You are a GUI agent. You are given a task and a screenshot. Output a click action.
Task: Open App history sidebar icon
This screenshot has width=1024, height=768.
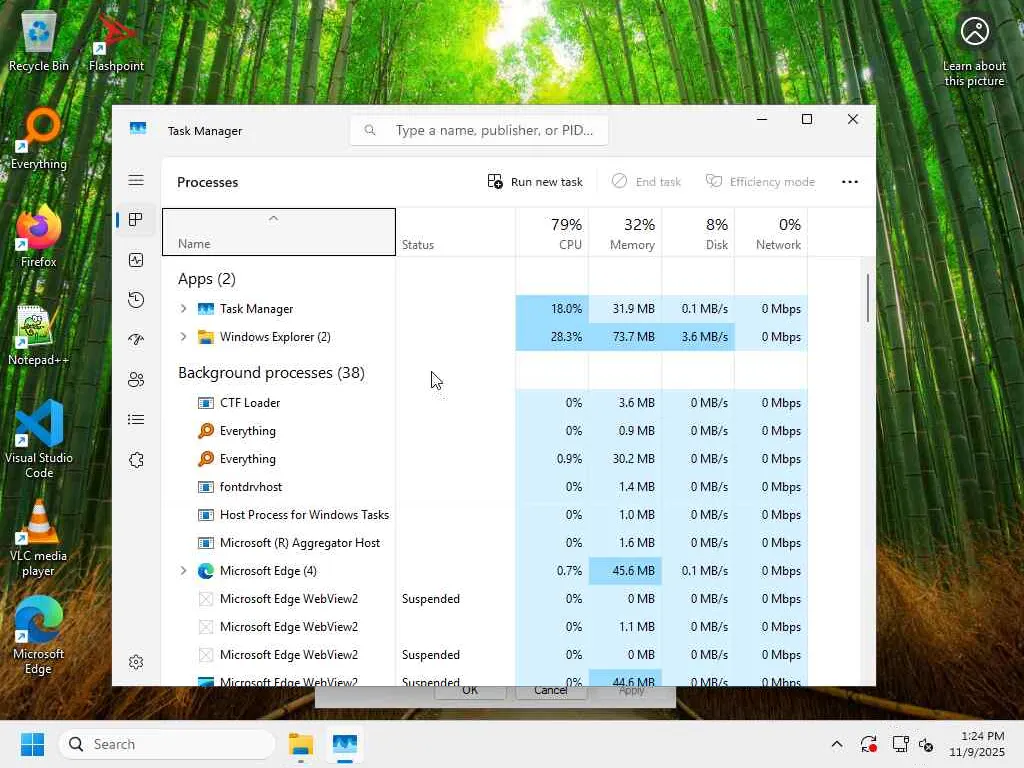tap(136, 300)
